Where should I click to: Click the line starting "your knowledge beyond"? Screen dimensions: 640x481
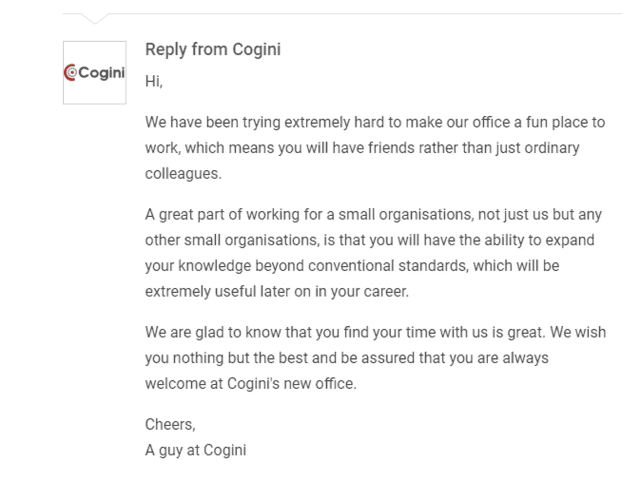pyautogui.click(x=352, y=266)
